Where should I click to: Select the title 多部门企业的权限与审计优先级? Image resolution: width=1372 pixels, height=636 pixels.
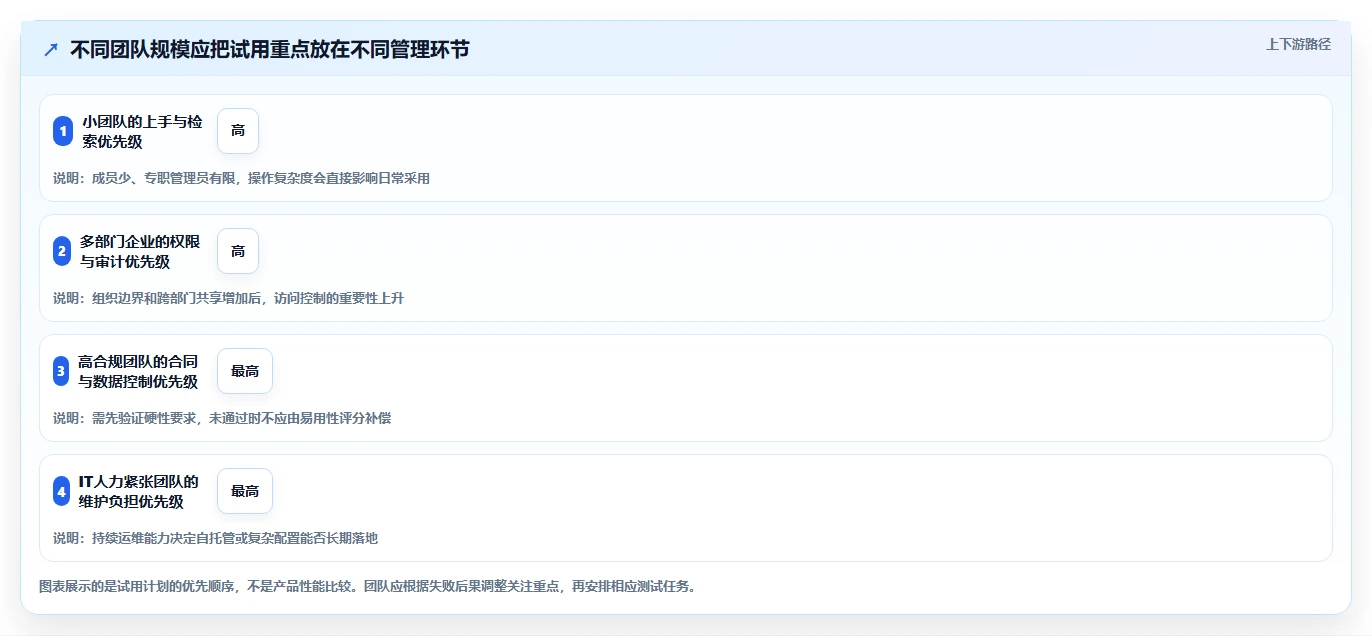pyautogui.click(x=140, y=251)
